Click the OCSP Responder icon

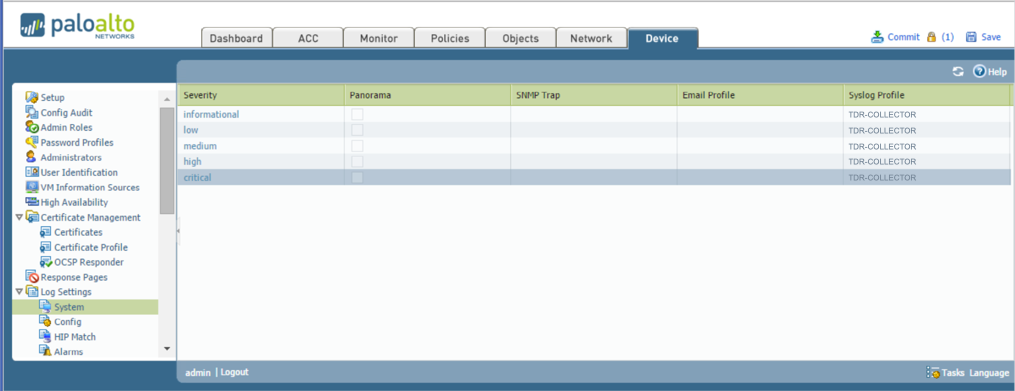[x=45, y=262]
